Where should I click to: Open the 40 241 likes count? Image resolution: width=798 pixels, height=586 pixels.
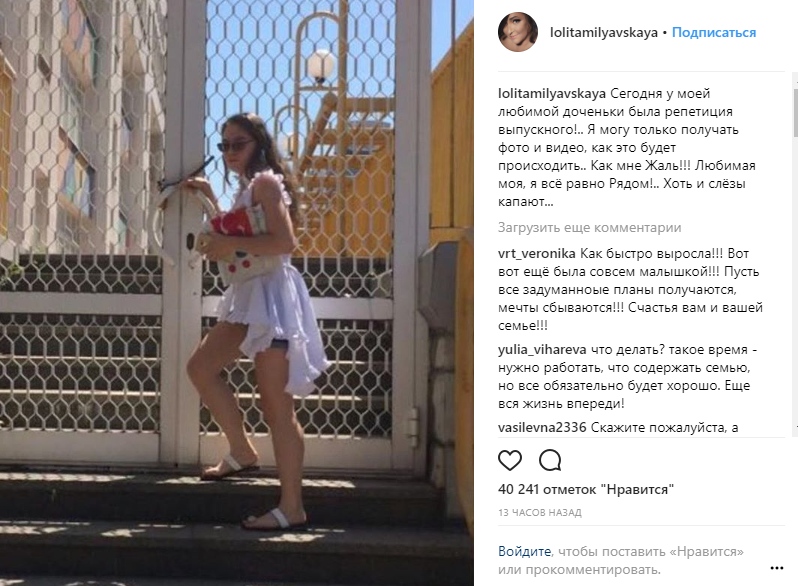click(x=586, y=489)
